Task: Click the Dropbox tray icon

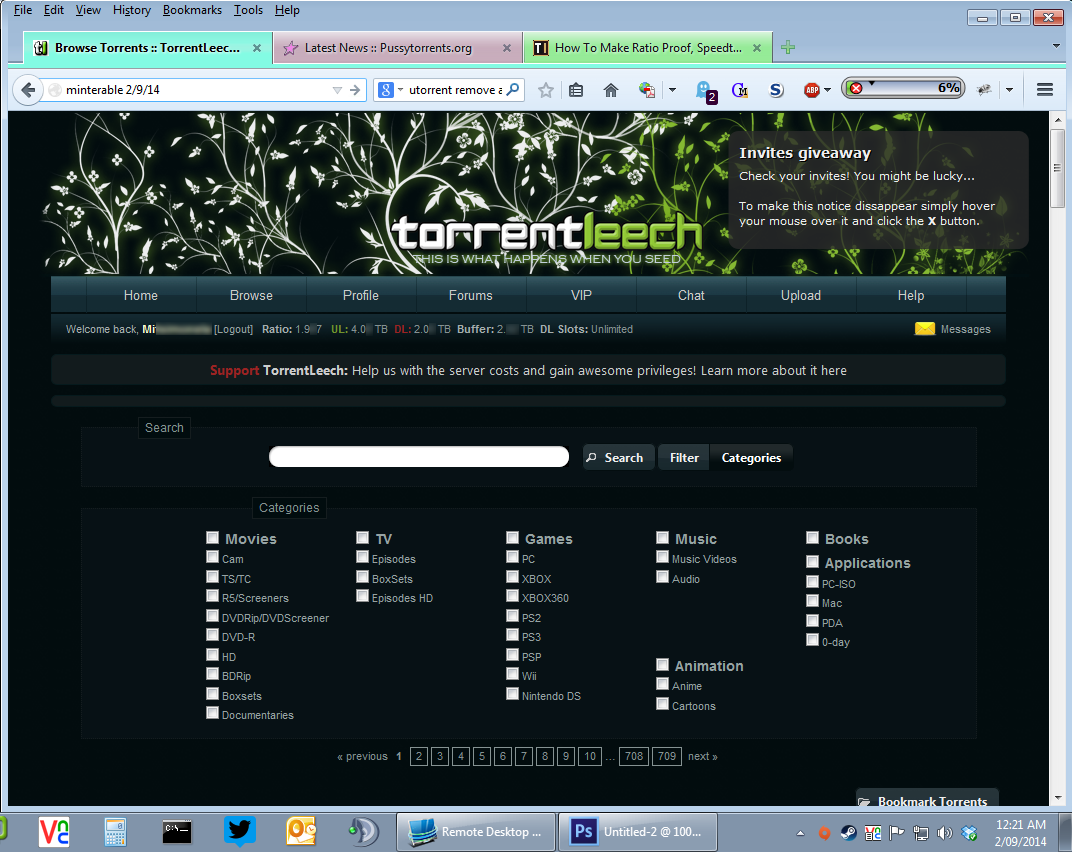Action: [x=969, y=833]
